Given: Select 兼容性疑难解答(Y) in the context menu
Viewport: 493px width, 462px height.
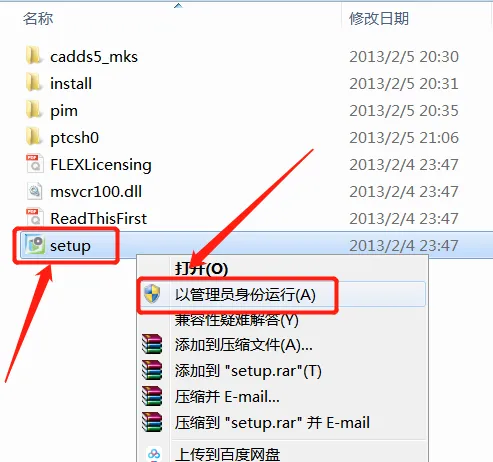Looking at the screenshot, I should pyautogui.click(x=237, y=320).
